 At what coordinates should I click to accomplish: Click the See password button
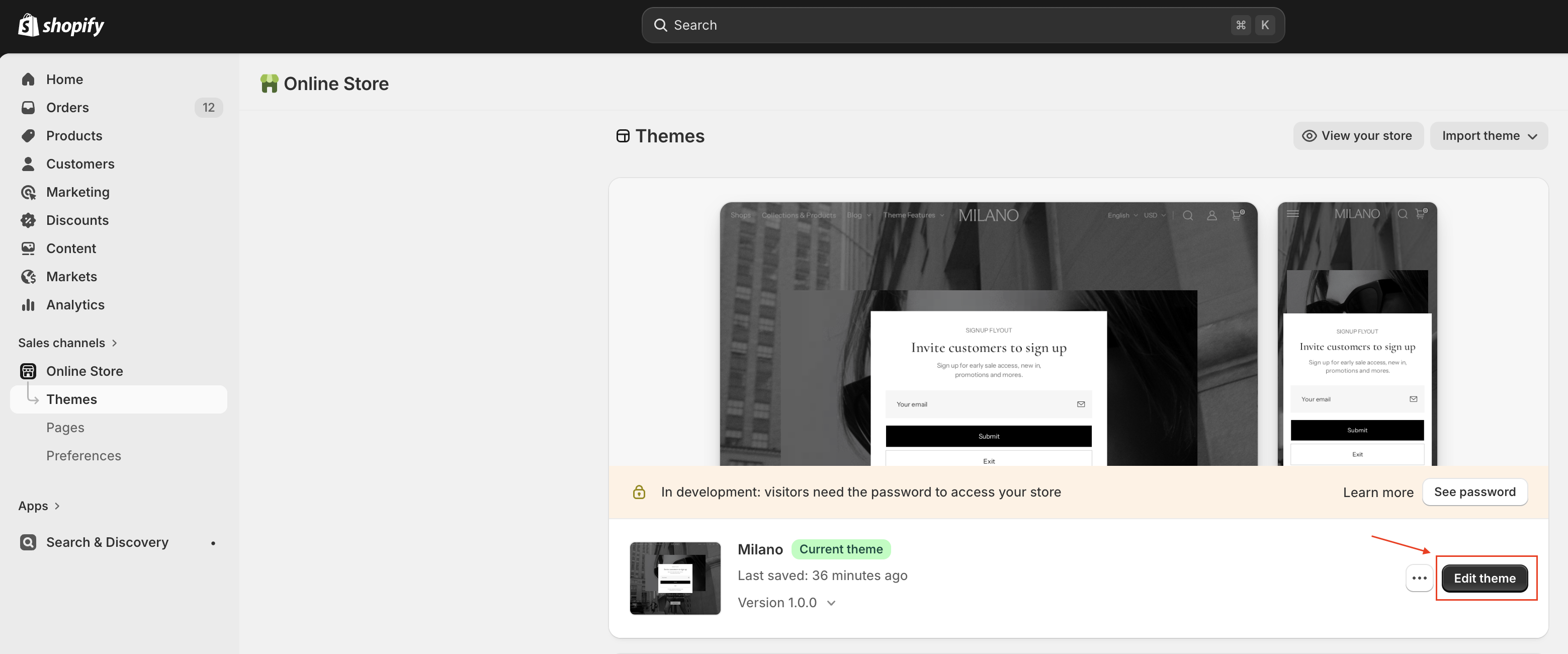[1474, 492]
